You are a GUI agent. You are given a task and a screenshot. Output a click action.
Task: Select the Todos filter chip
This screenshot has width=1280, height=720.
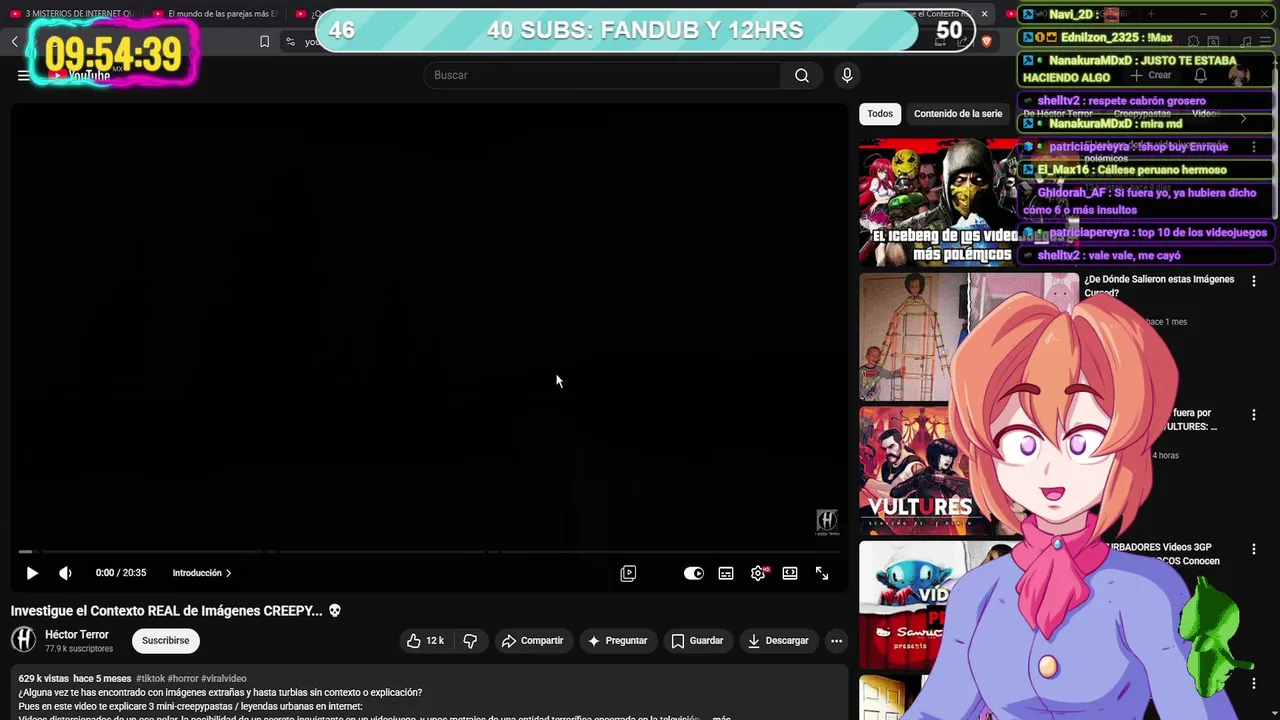pyautogui.click(x=880, y=114)
